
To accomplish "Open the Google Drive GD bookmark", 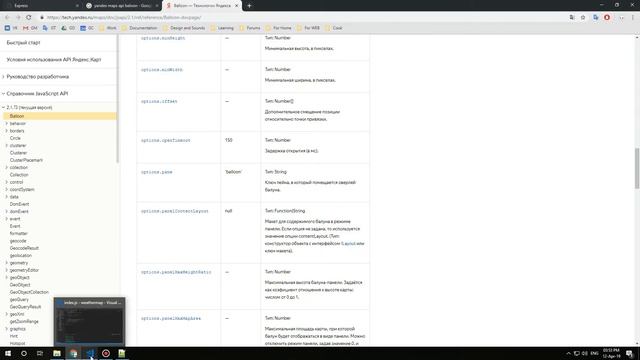I will click(68, 28).
